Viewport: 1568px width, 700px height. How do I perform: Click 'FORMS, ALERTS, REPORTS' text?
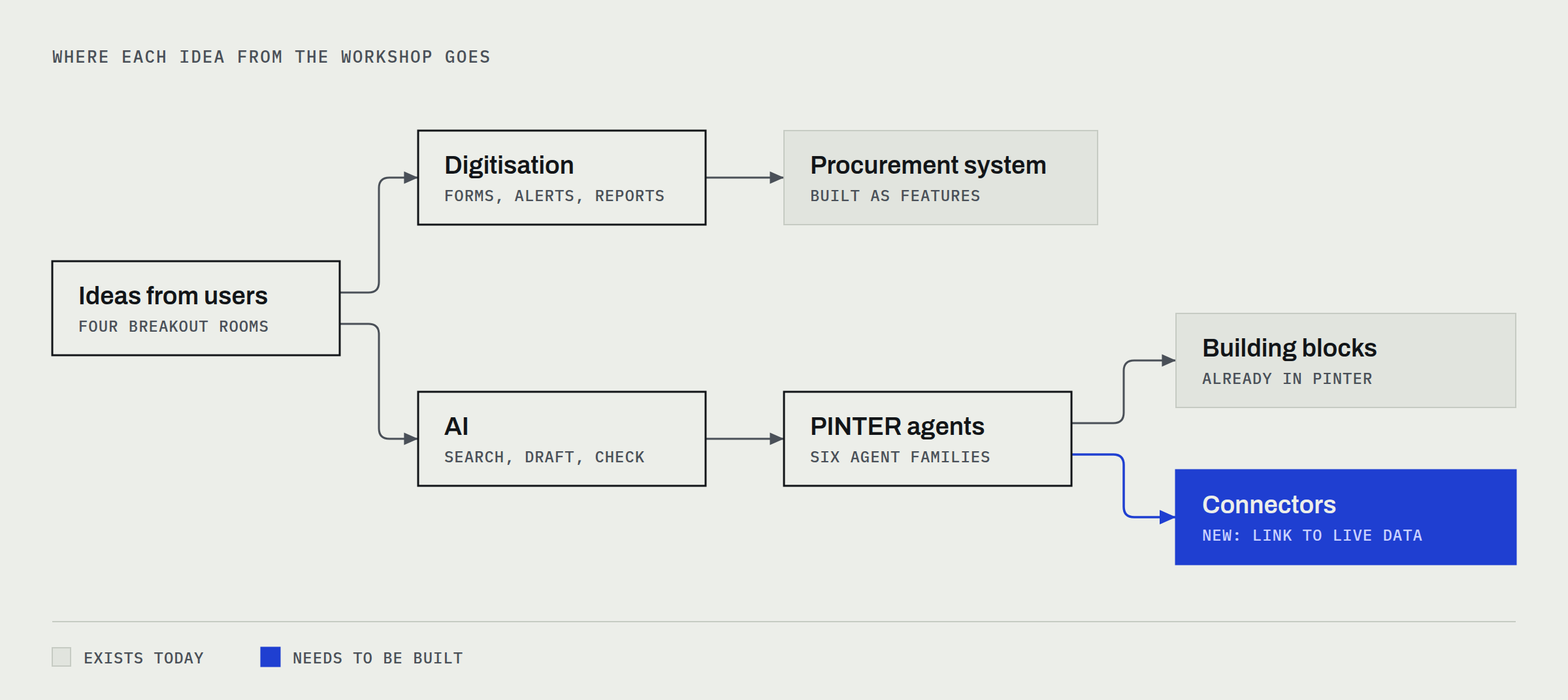pos(554,196)
